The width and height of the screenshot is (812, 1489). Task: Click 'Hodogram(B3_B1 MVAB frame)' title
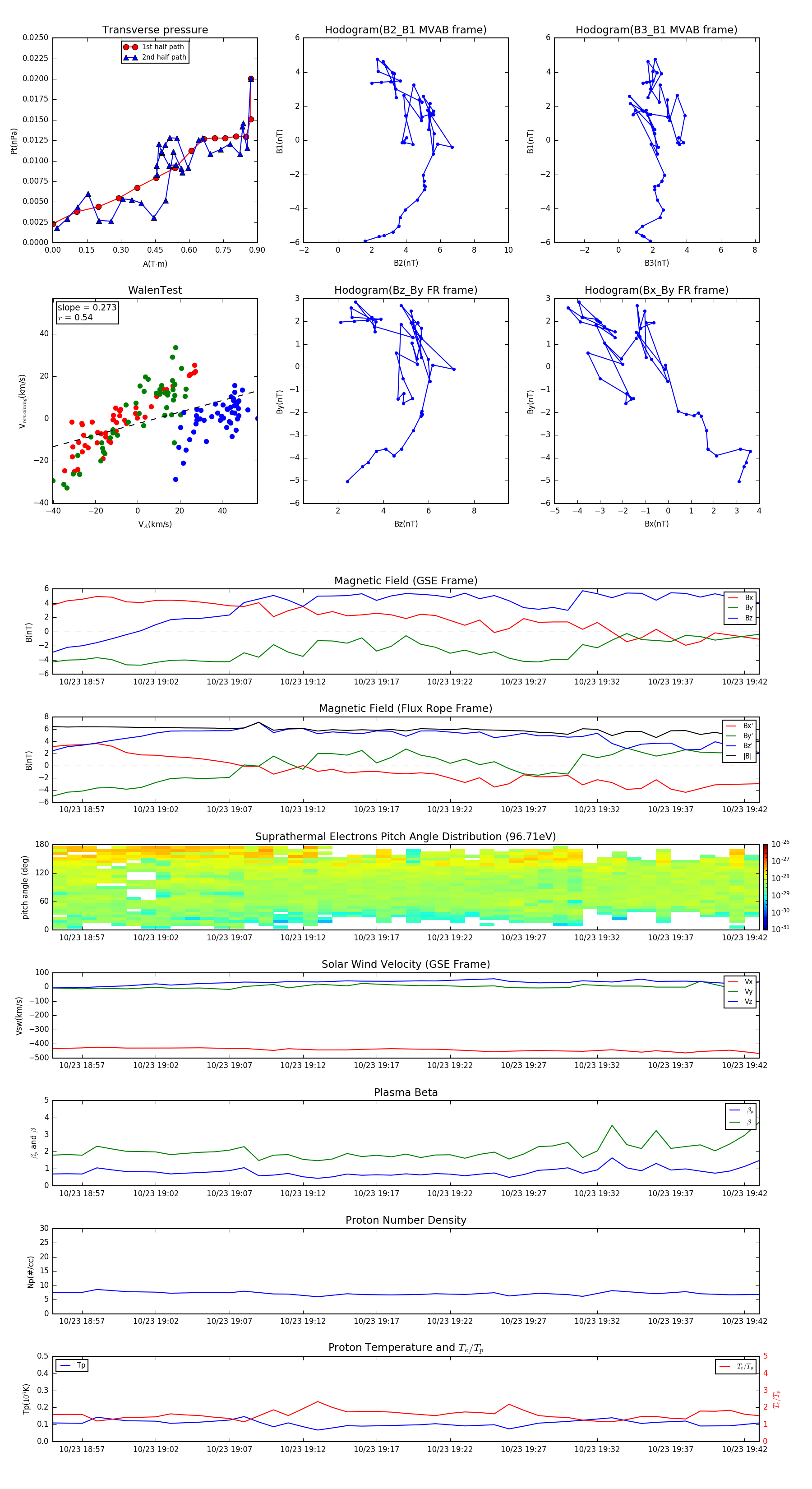pos(656,30)
